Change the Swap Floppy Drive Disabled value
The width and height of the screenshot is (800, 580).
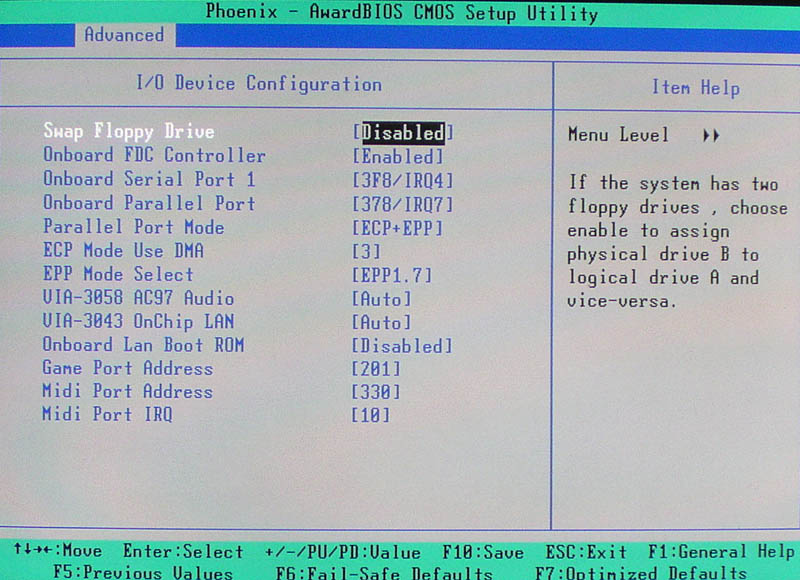pyautogui.click(x=403, y=133)
